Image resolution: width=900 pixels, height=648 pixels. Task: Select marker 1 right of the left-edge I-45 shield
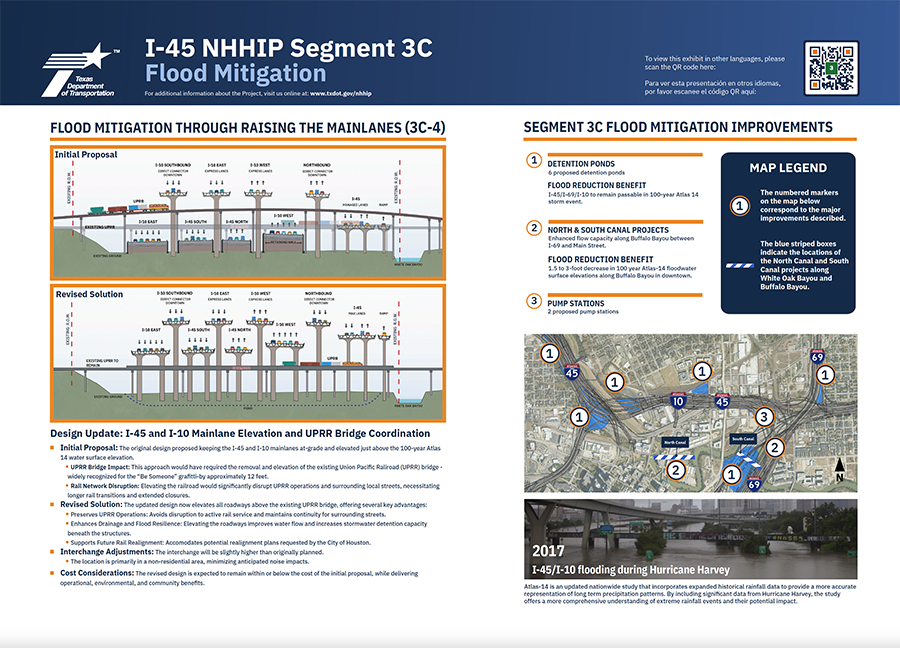pyautogui.click(x=615, y=382)
